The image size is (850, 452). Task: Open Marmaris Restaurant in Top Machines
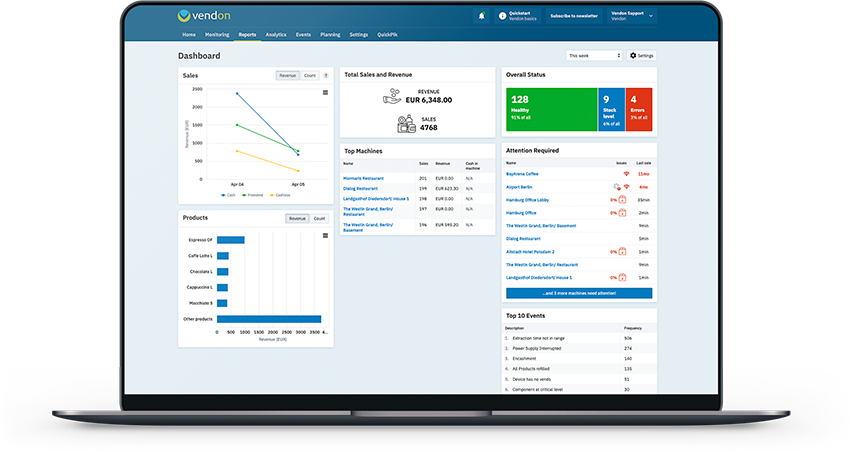pyautogui.click(x=363, y=178)
